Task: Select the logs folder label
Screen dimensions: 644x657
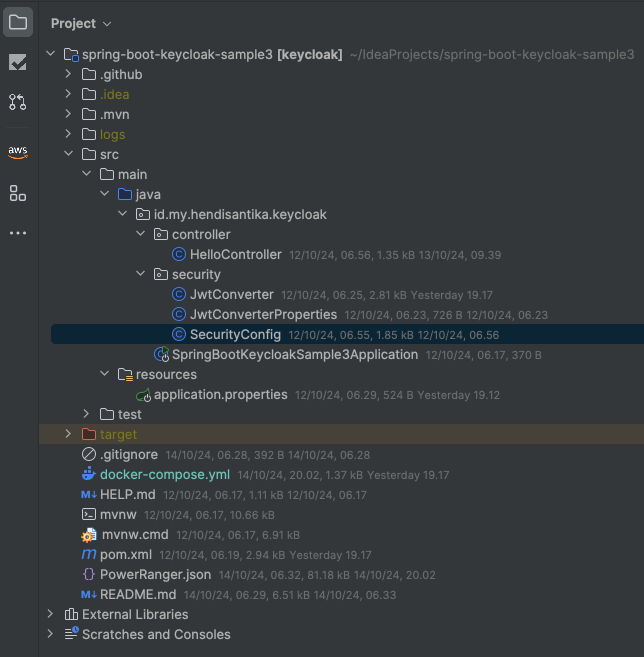Action: (x=112, y=135)
